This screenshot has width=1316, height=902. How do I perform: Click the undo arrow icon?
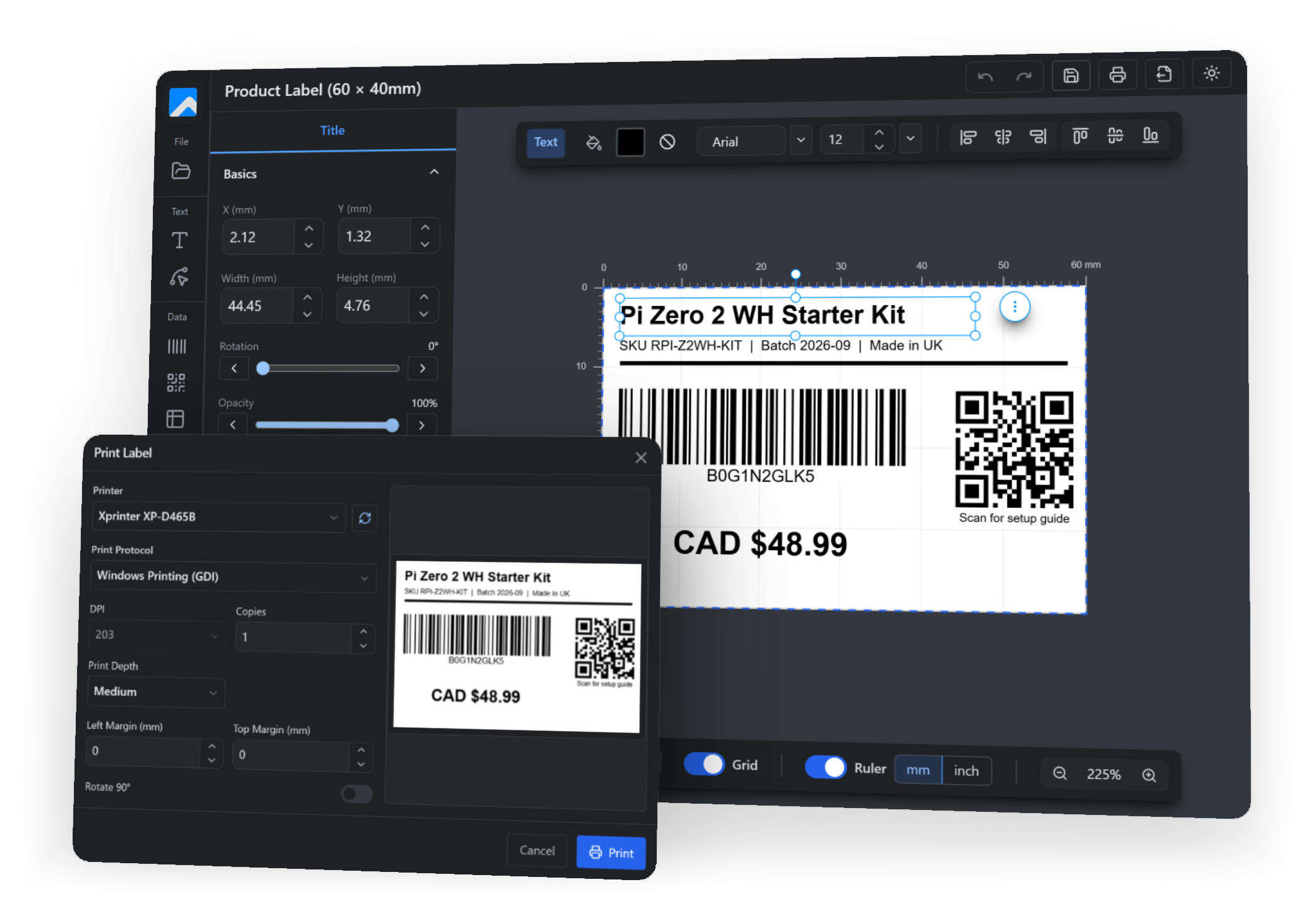tap(985, 77)
